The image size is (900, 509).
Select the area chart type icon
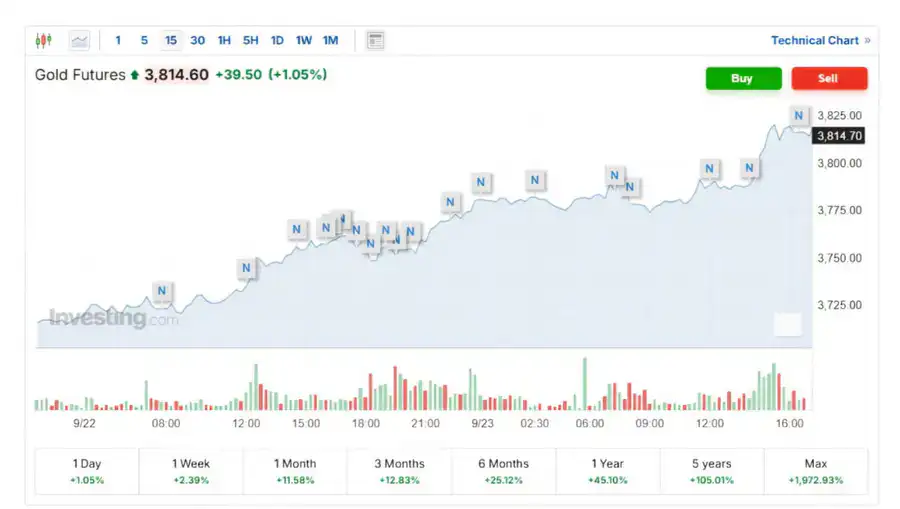coord(79,41)
